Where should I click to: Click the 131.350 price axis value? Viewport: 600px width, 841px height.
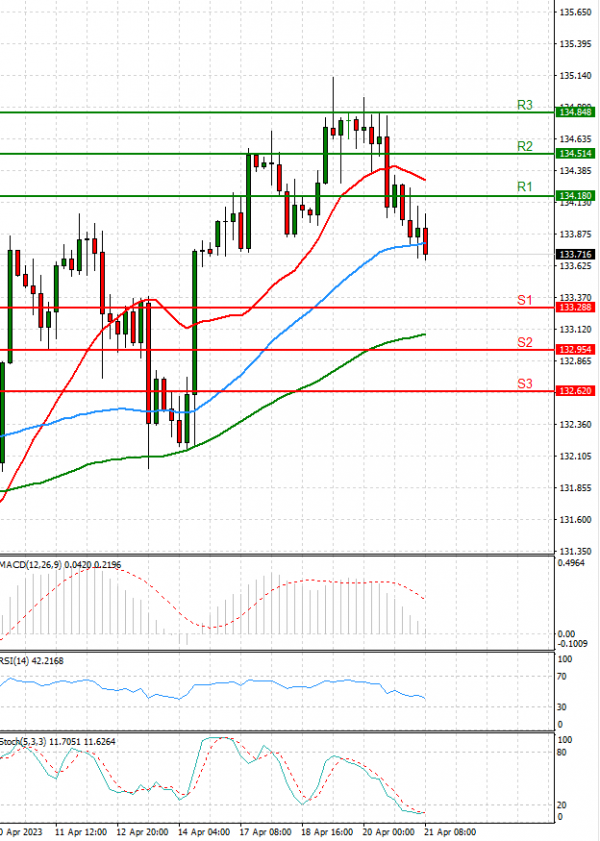575,551
